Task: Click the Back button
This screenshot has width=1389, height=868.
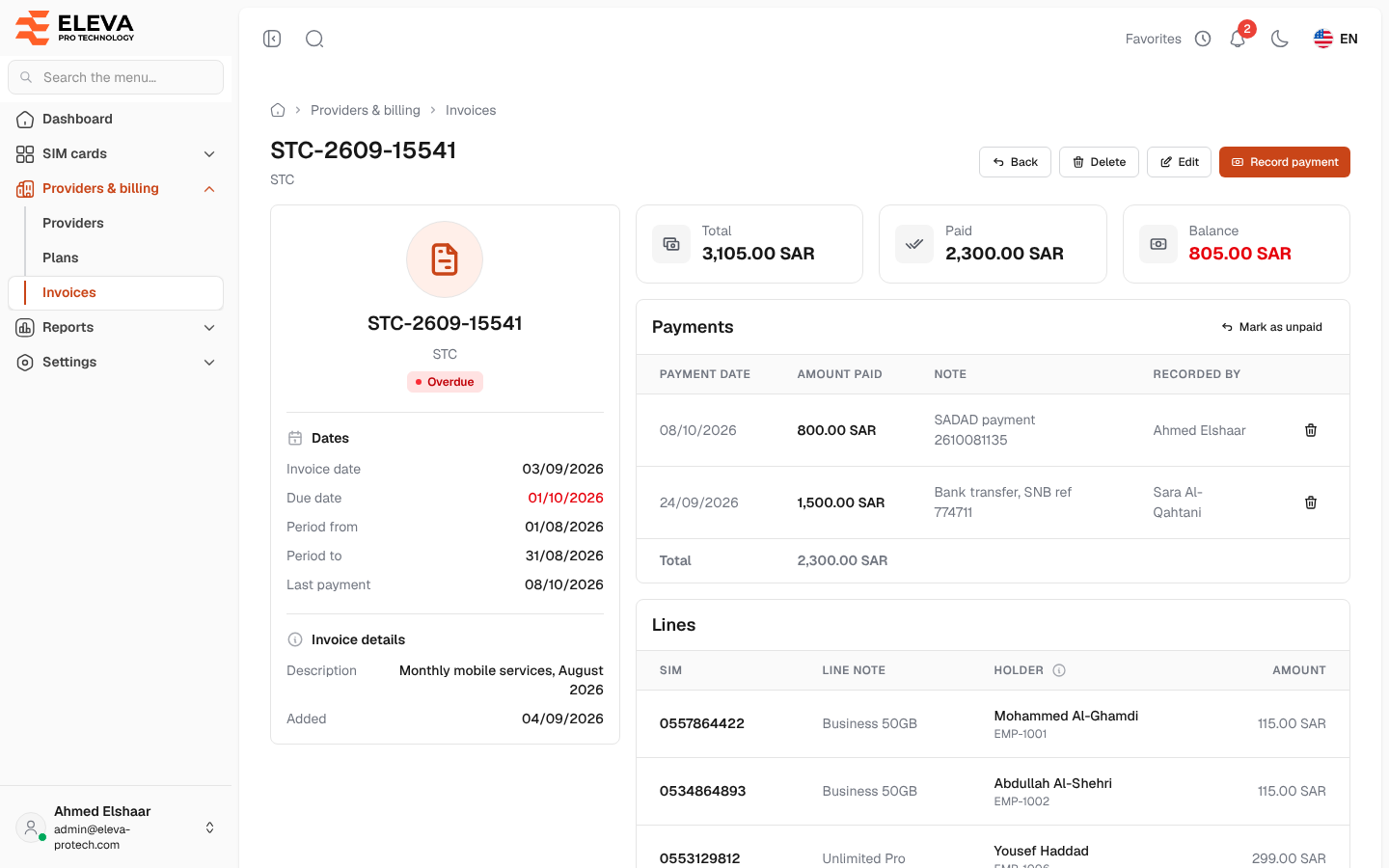Action: (1016, 162)
